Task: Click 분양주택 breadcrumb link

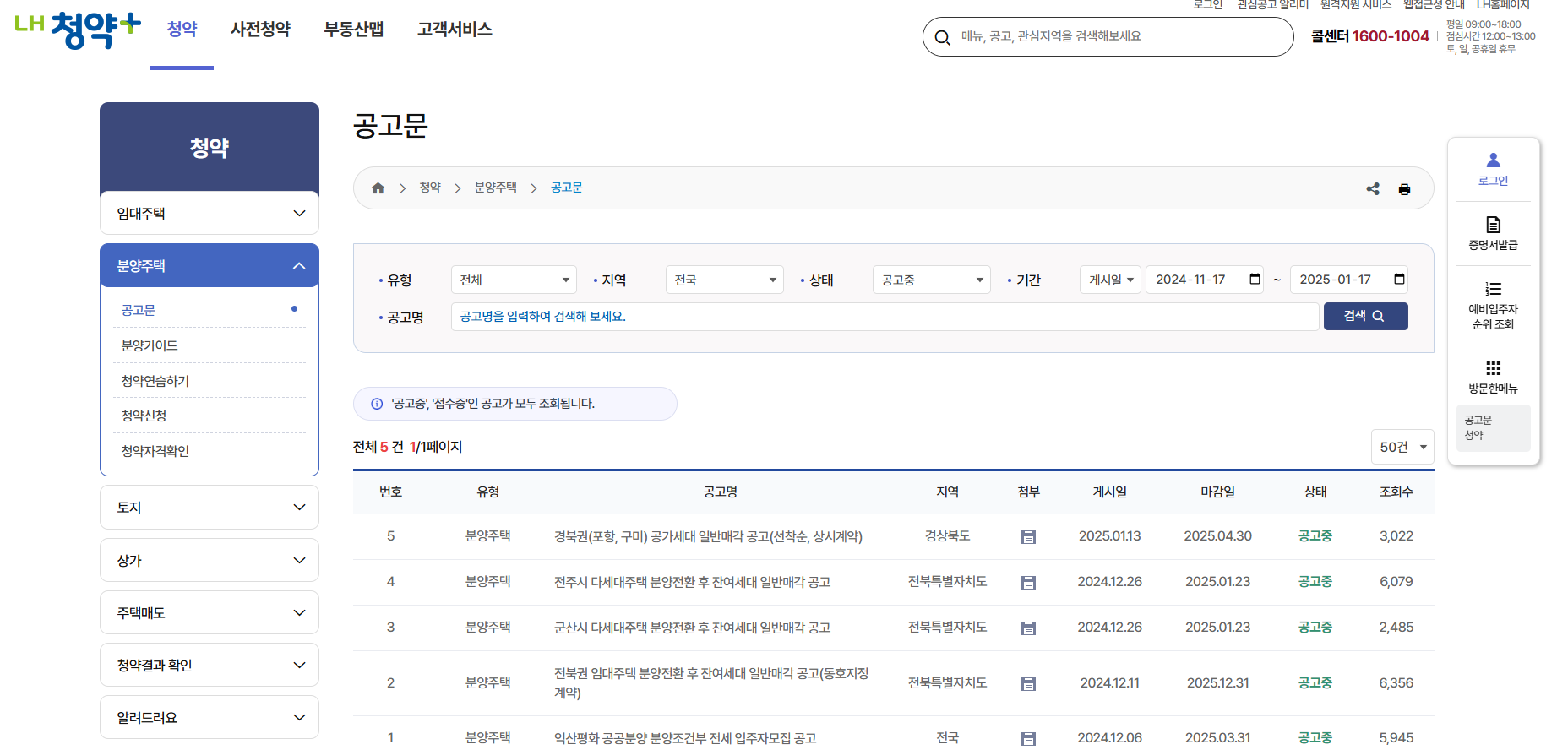Action: coord(495,187)
